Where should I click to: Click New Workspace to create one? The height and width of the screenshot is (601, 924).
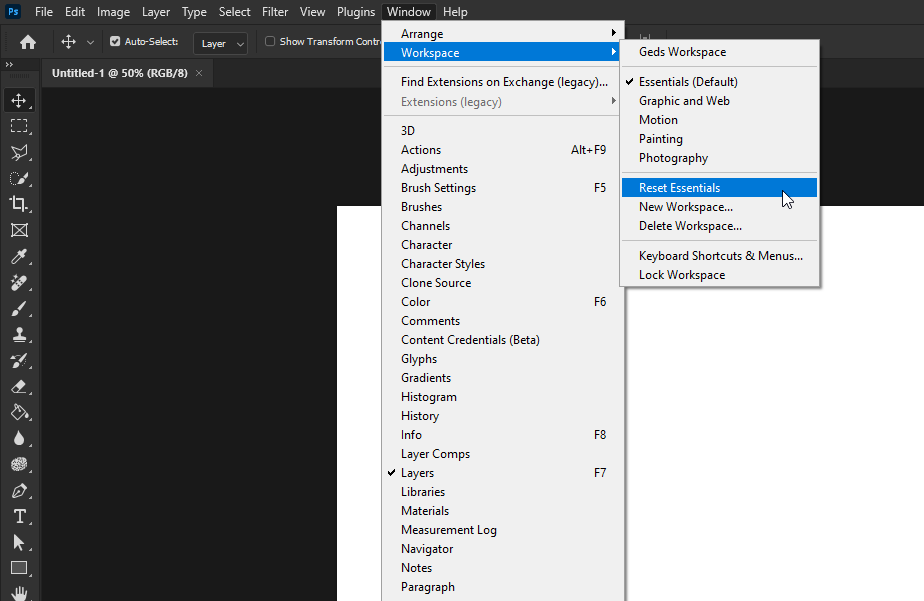click(x=686, y=206)
